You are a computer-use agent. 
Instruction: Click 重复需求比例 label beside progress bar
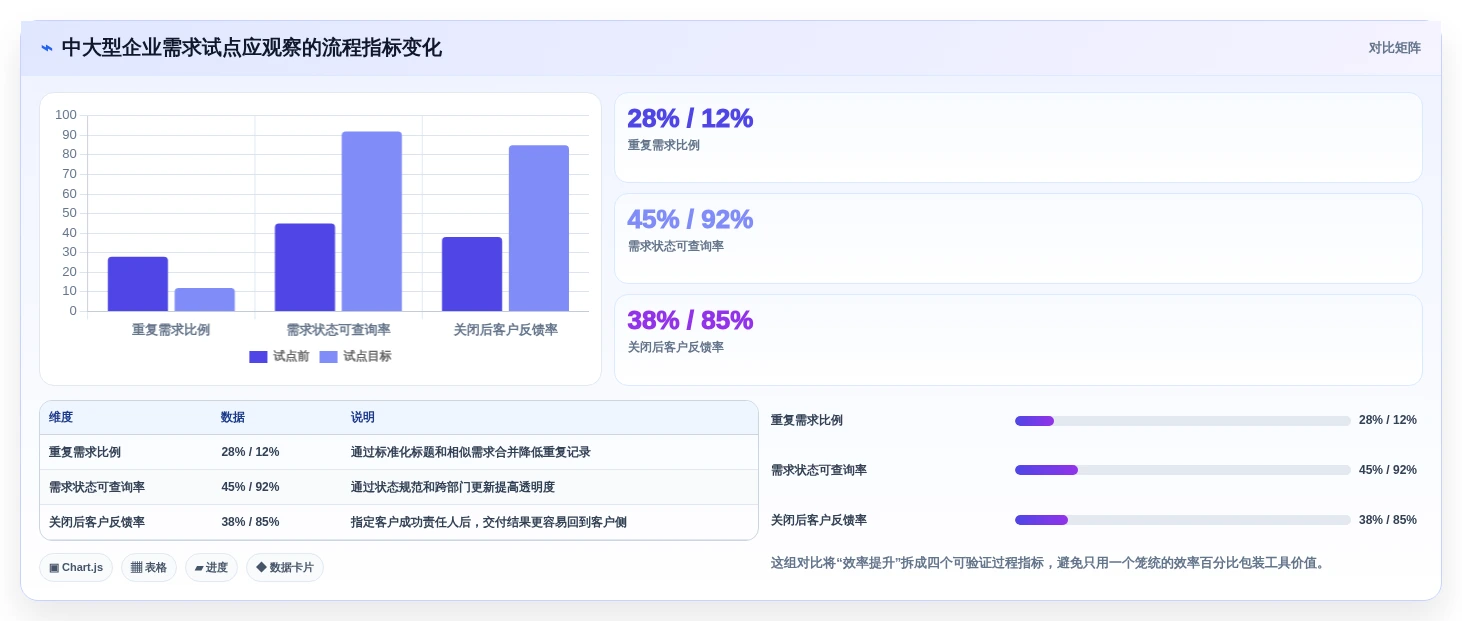click(x=807, y=420)
